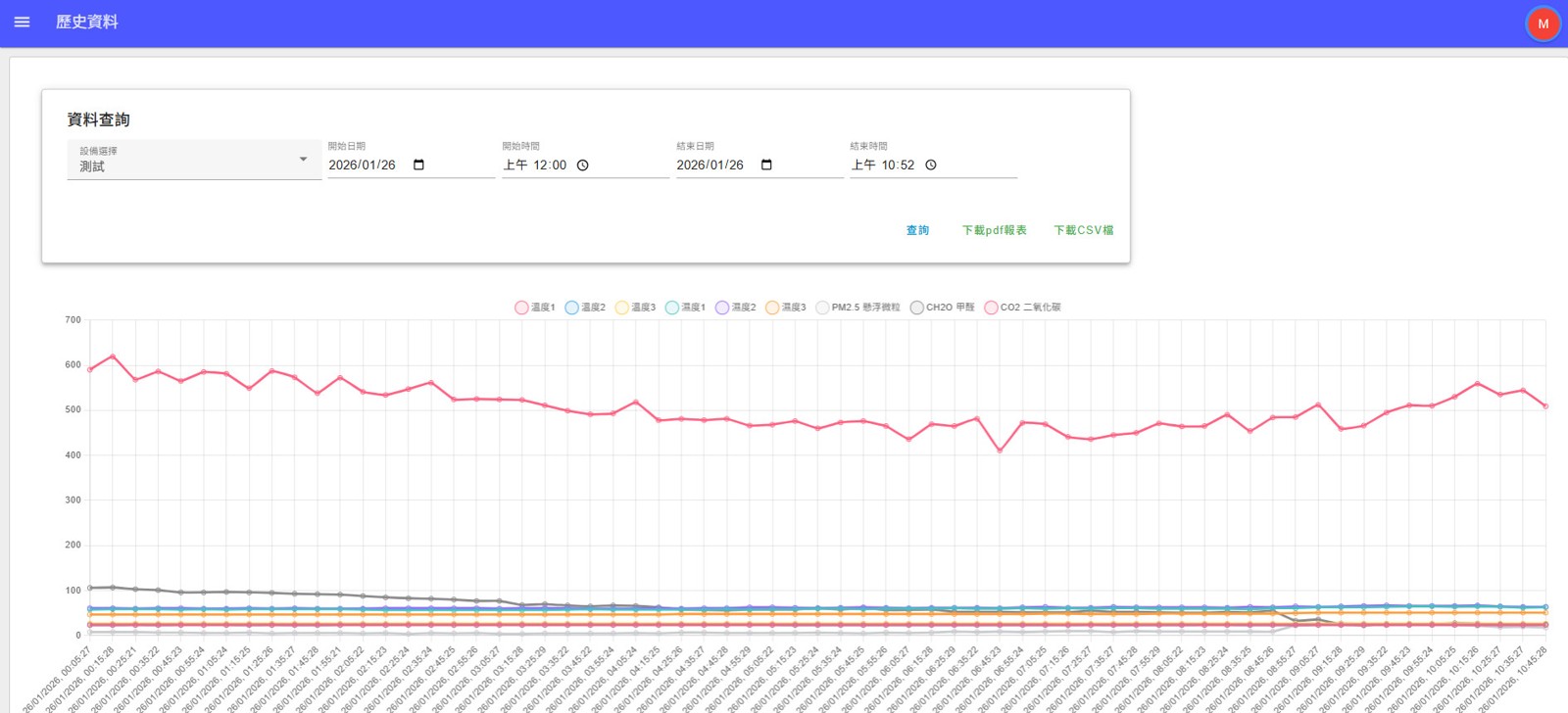Open the hamburger navigation menu
The height and width of the screenshot is (713, 1568).
tap(22, 22)
